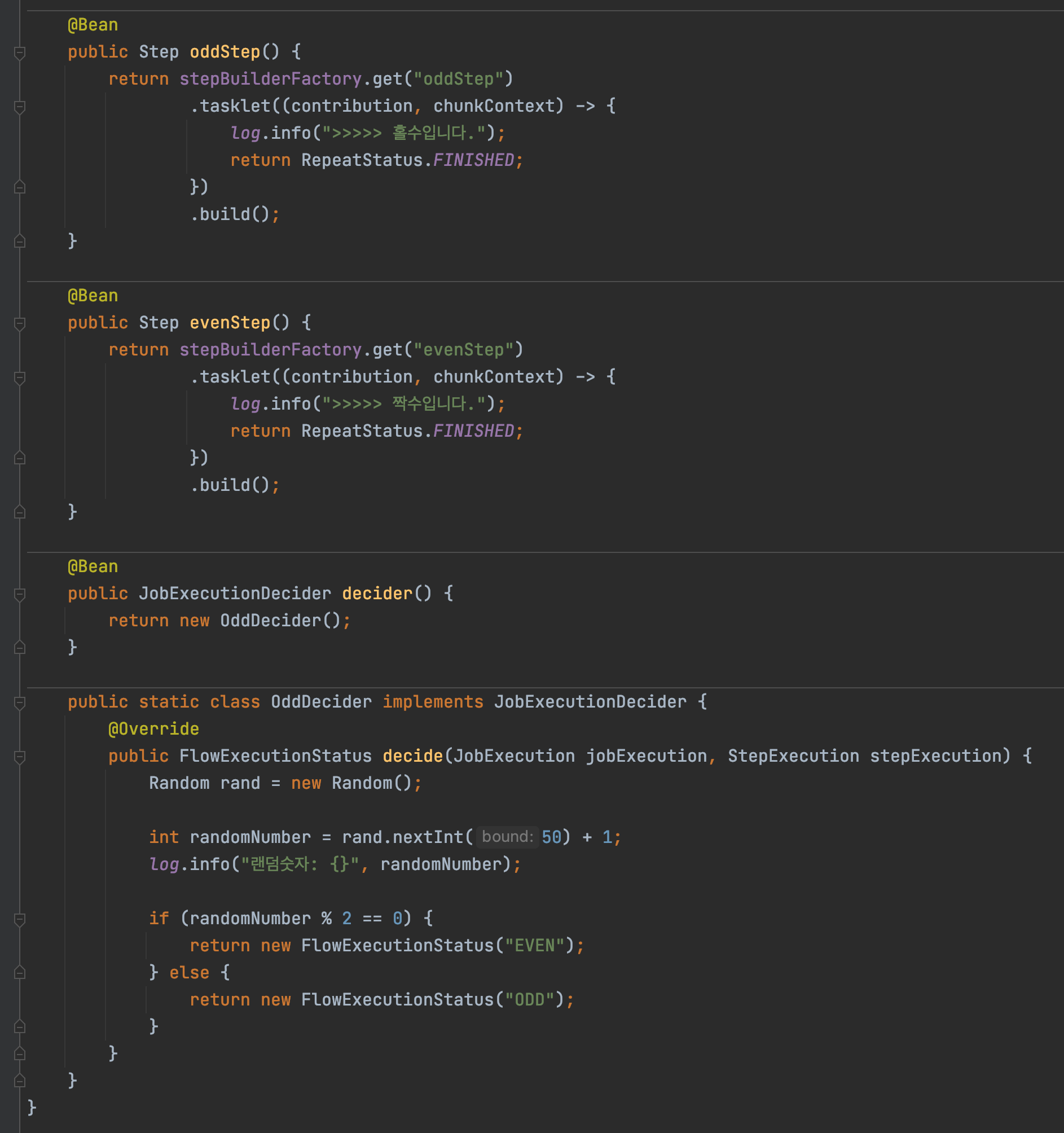Viewport: 1064px width, 1133px height.
Task: Collapse the decider method with its fold marker
Action: [x=19, y=594]
